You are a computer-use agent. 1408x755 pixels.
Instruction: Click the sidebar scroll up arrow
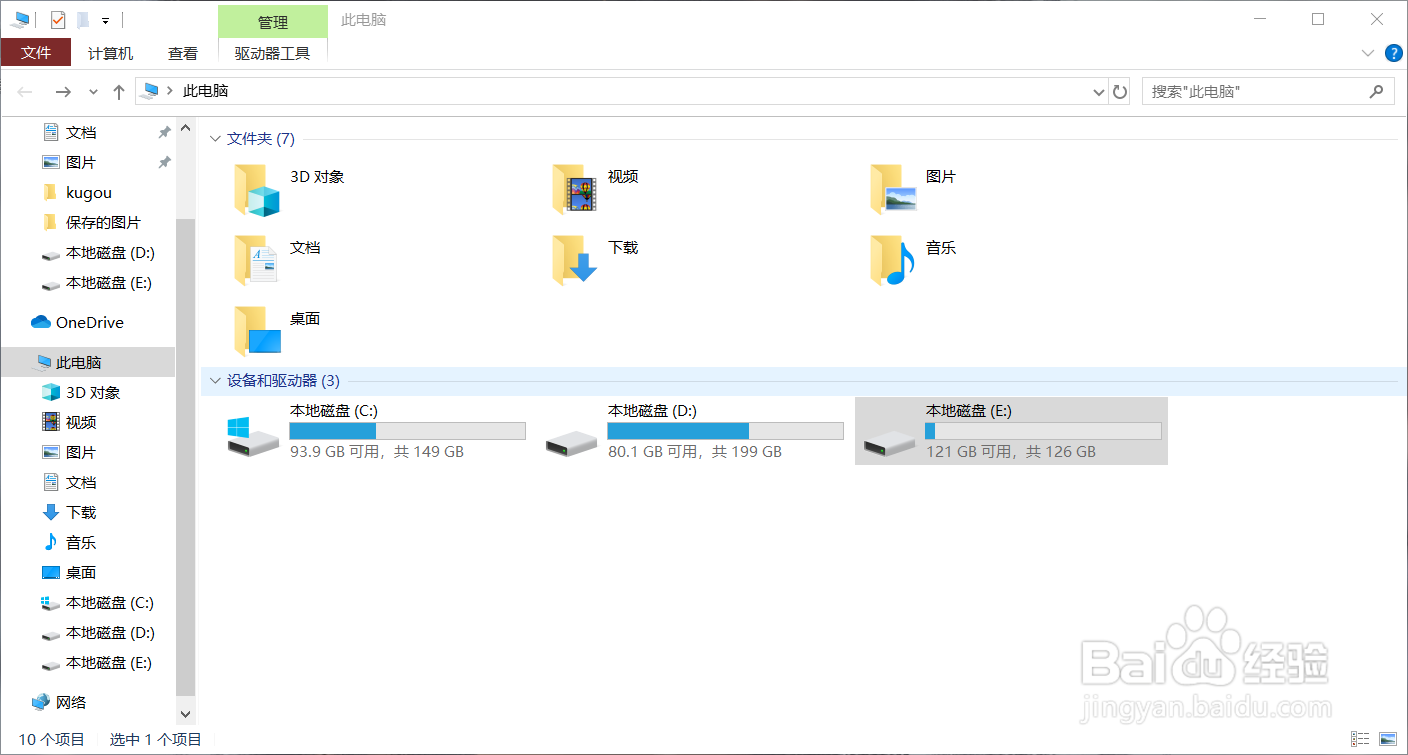(185, 129)
